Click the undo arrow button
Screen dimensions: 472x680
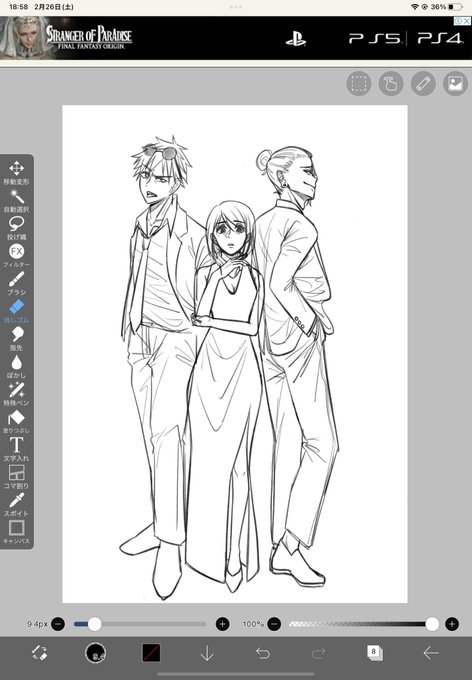click(263, 653)
